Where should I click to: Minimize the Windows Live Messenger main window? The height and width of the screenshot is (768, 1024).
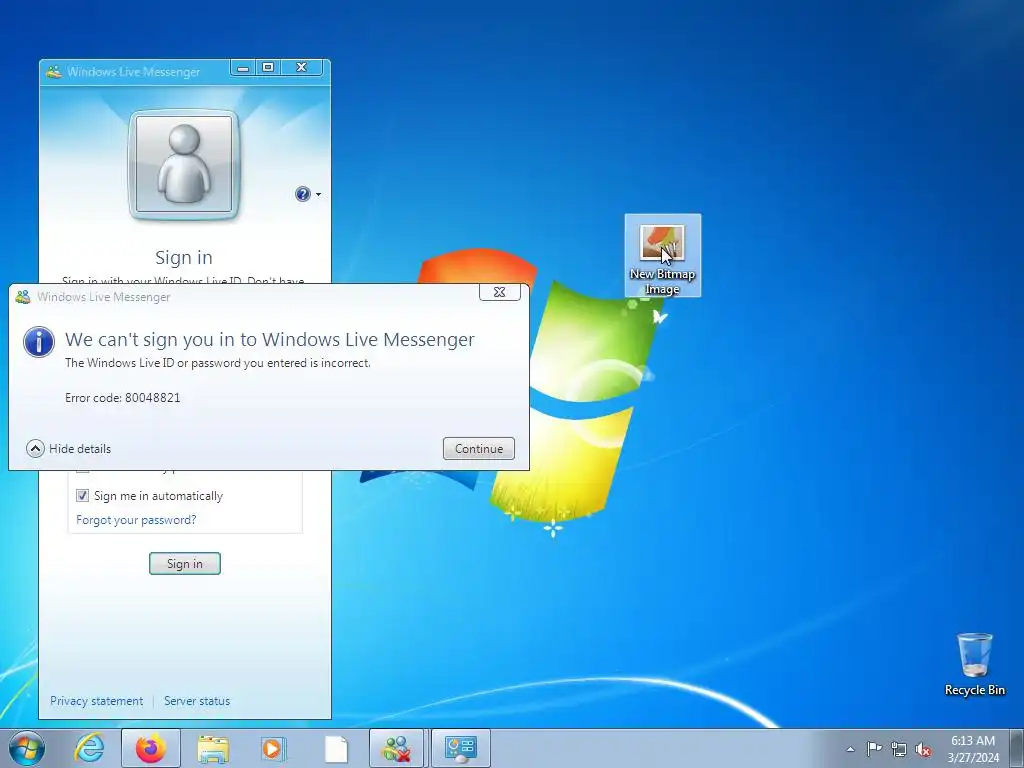[243, 67]
